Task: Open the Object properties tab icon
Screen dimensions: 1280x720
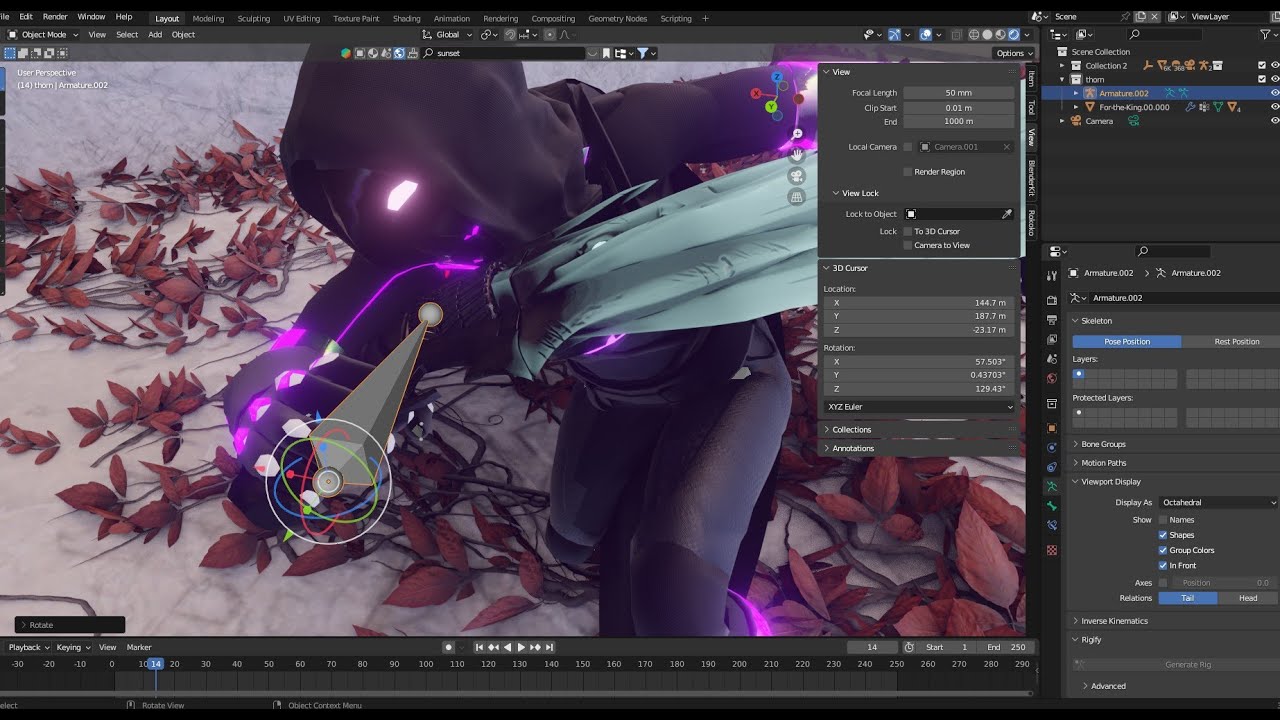Action: 1052,427
